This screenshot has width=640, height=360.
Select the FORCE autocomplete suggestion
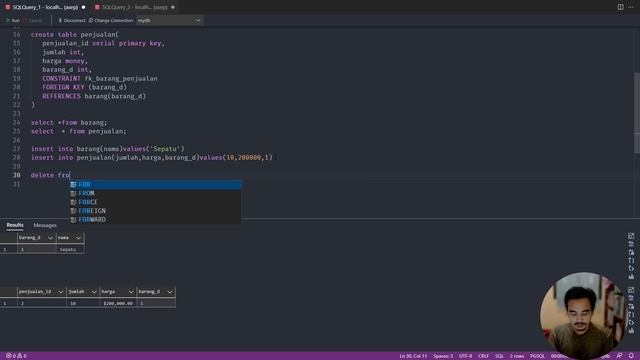(x=155, y=202)
